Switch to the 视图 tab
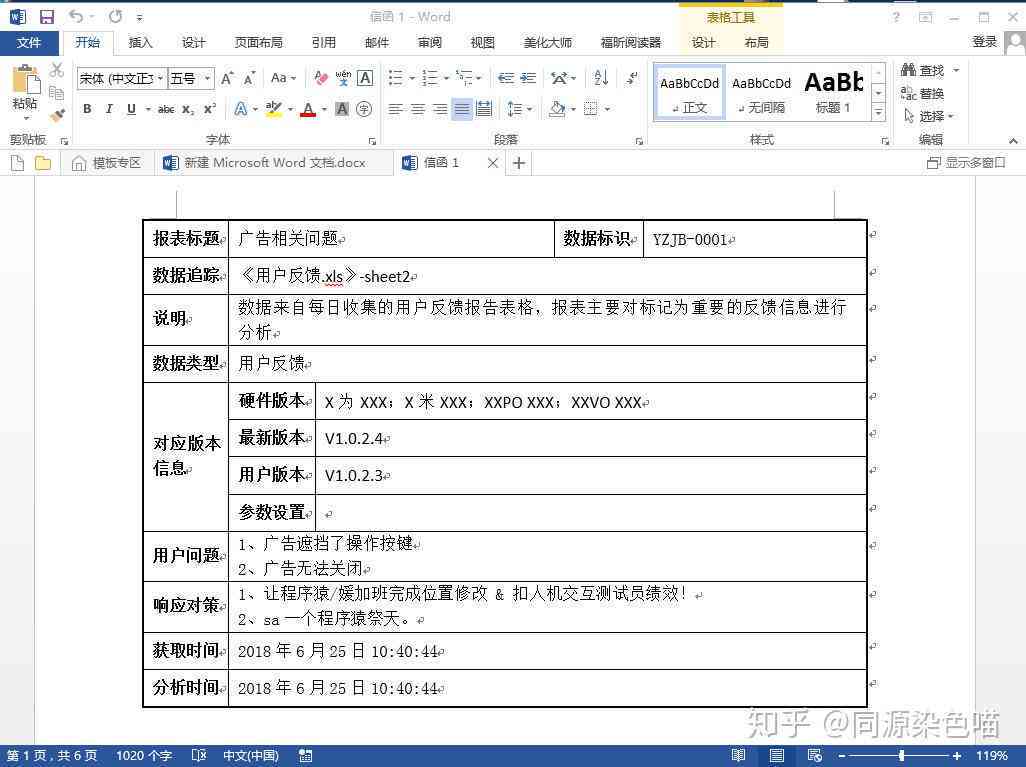The height and width of the screenshot is (767, 1026). coord(482,43)
